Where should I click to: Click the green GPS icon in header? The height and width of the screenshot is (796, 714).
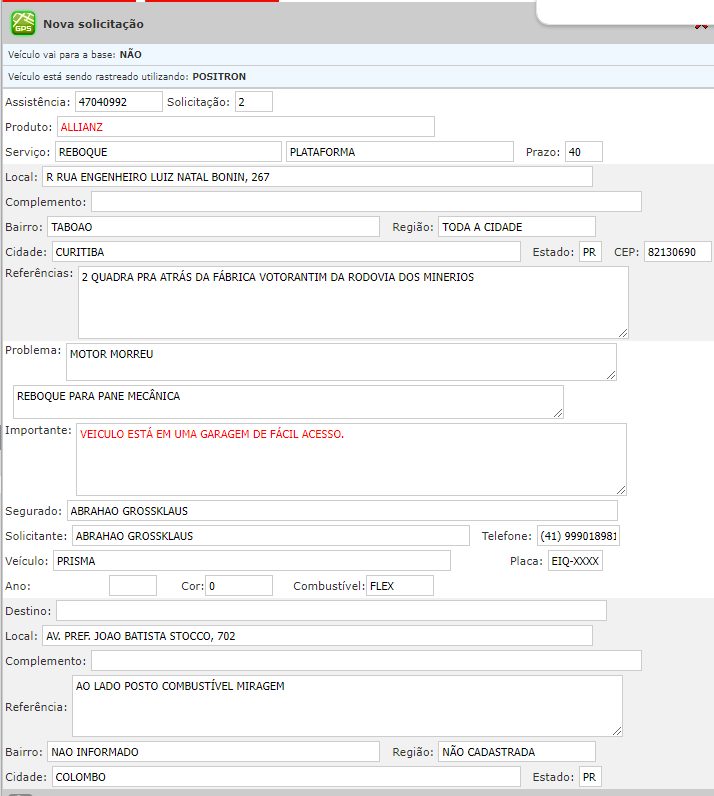22,23
